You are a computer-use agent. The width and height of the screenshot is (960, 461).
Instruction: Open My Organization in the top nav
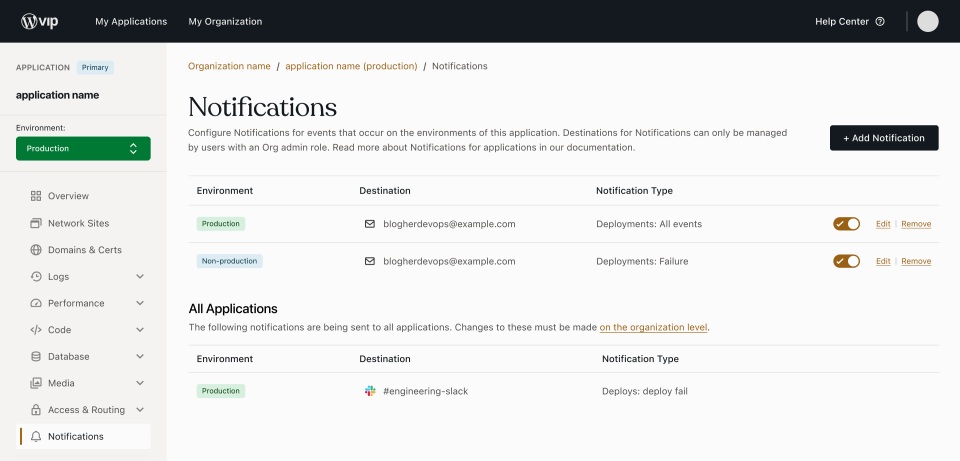coord(225,21)
